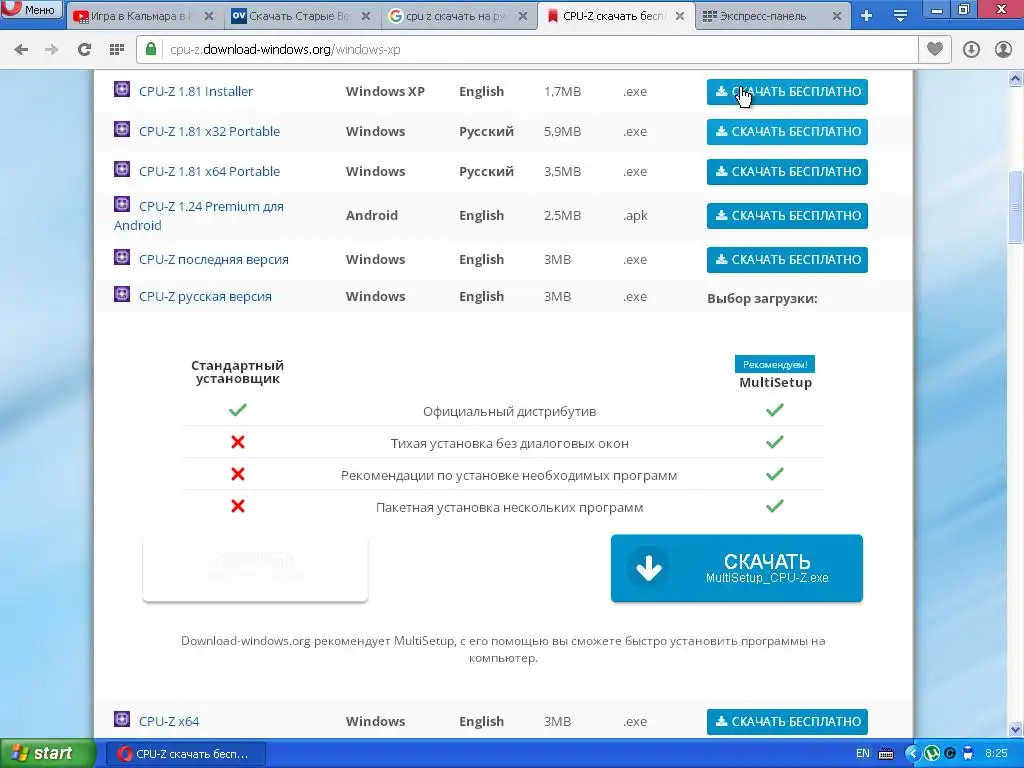This screenshot has width=1024, height=768.
Task: Expand hidden system tray icons arrow
Action: click(912, 754)
